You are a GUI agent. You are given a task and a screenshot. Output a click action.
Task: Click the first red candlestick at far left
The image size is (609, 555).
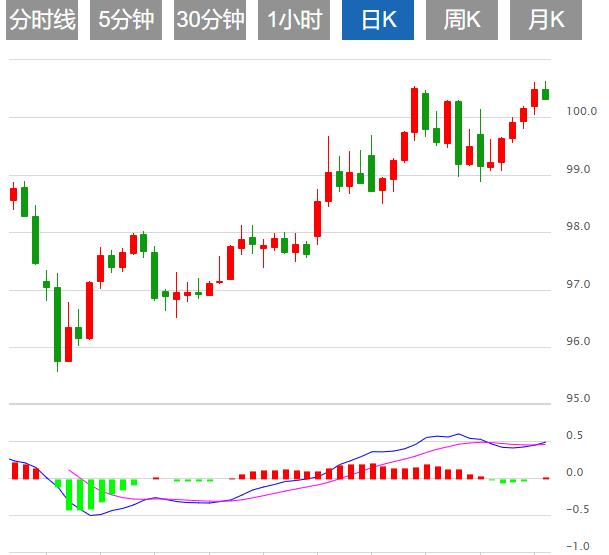[x=14, y=194]
